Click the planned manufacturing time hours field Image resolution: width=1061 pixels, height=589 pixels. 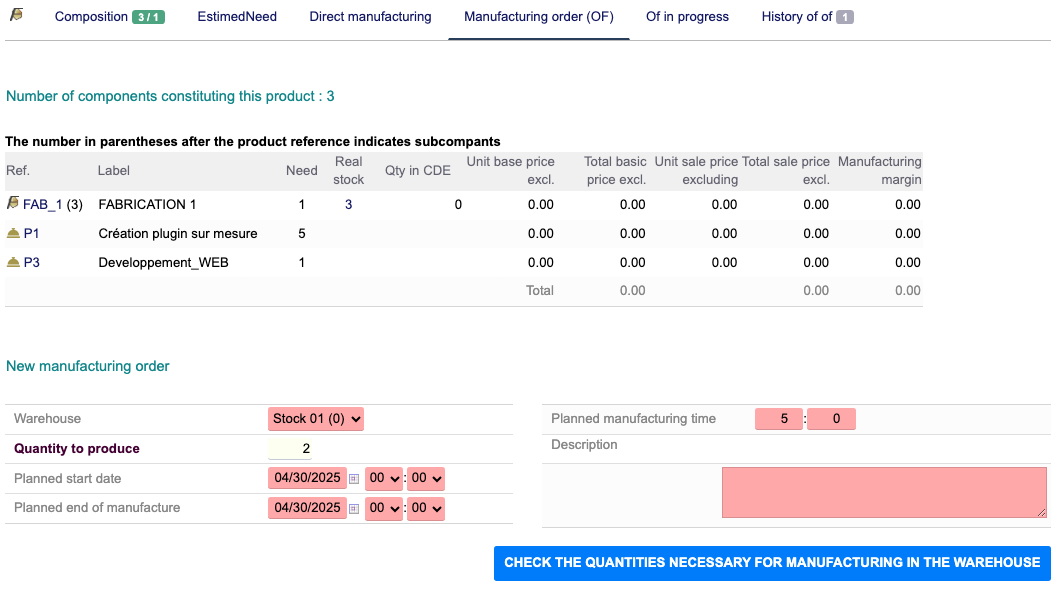779,419
